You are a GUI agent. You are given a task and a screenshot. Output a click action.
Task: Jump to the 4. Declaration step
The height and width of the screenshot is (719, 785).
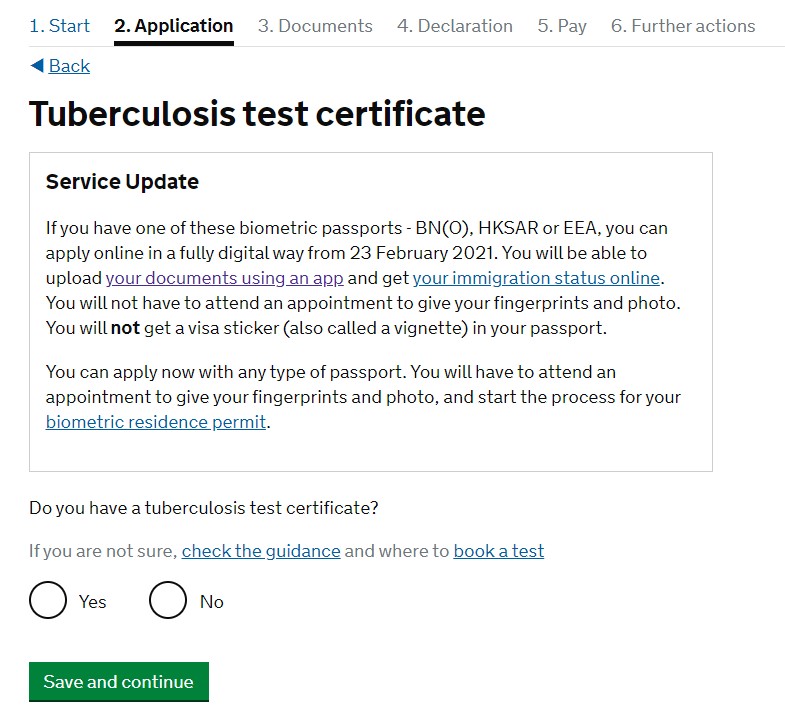coord(454,26)
